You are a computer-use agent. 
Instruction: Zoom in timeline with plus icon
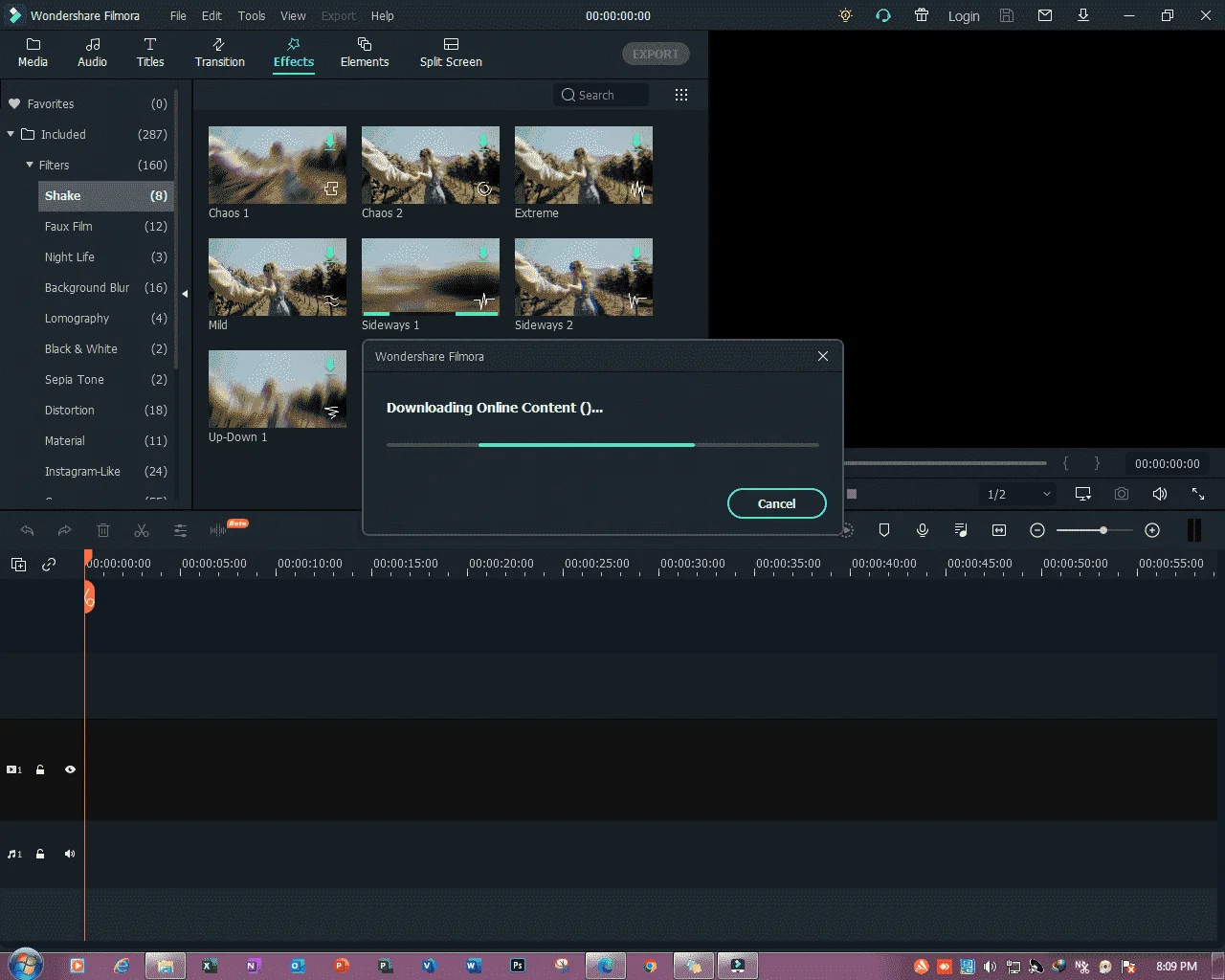pos(1152,530)
